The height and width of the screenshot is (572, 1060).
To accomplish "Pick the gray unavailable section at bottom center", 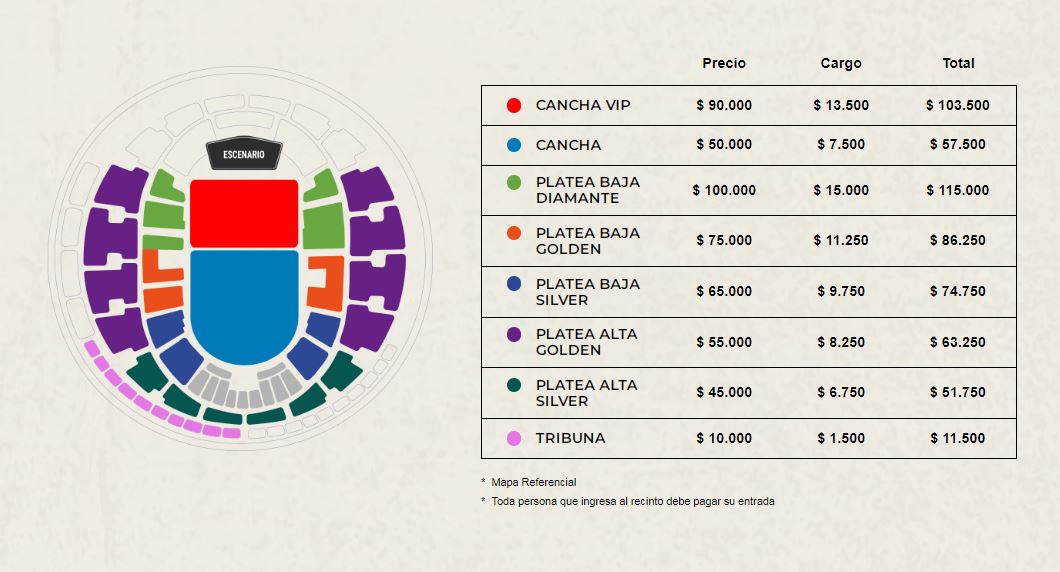I will pyautogui.click(x=244, y=387).
